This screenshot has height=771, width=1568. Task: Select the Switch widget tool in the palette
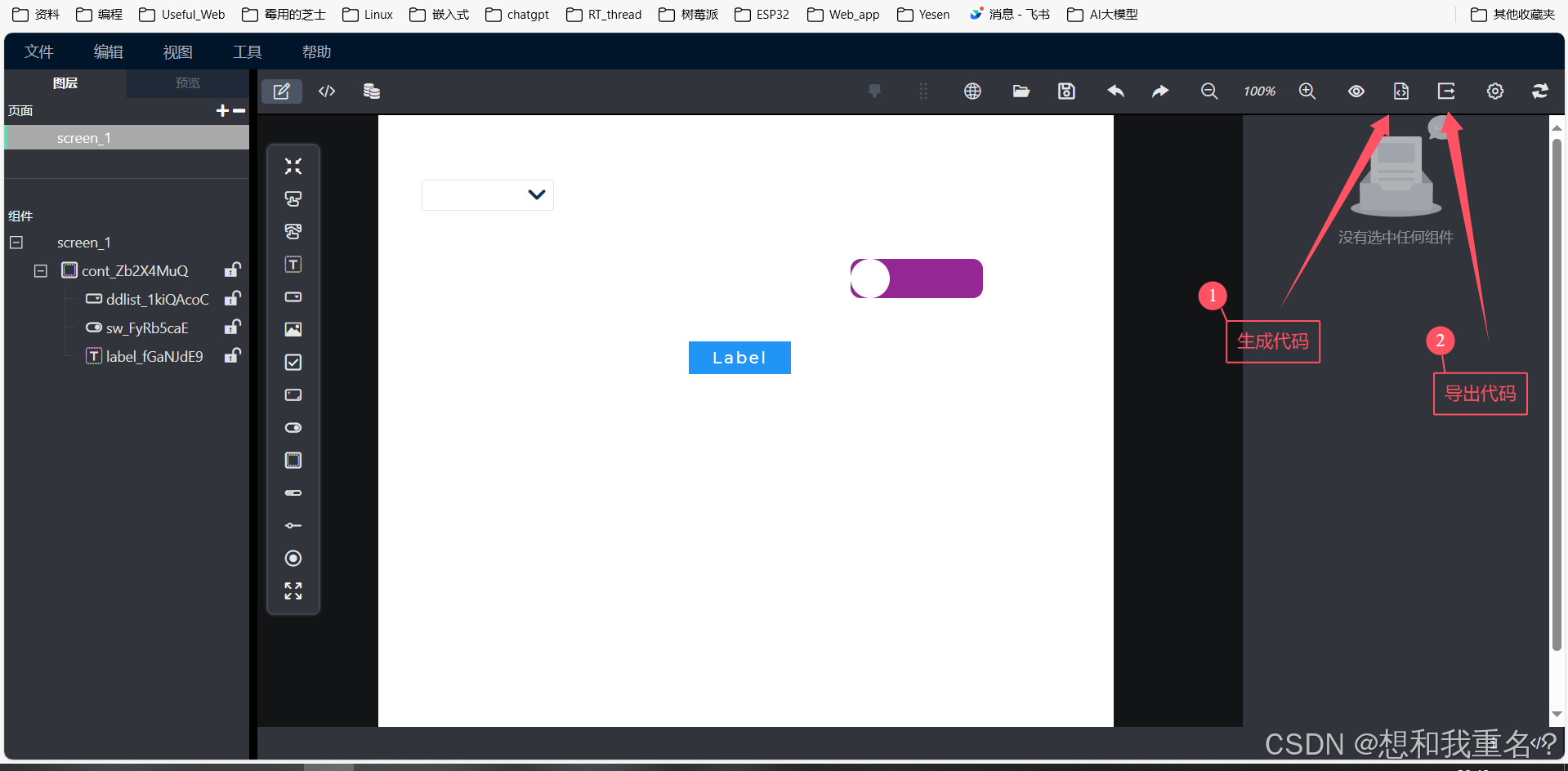tap(293, 427)
